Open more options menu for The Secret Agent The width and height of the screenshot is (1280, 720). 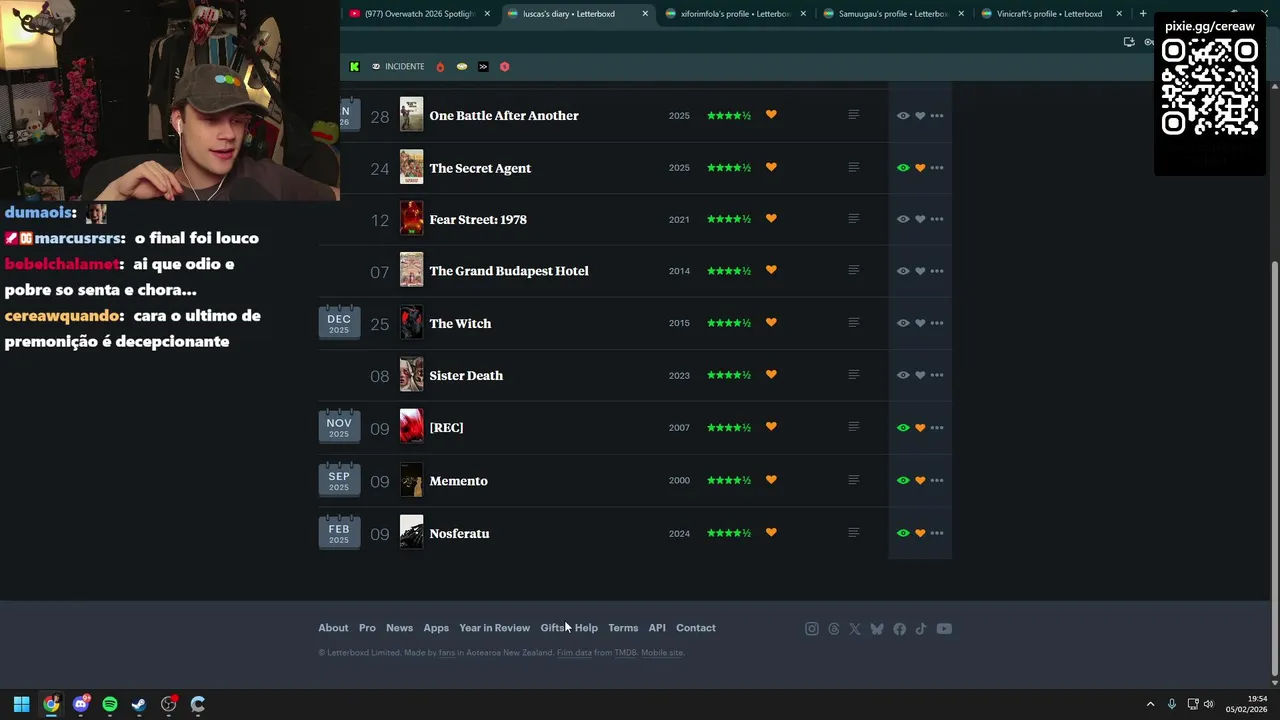click(937, 168)
